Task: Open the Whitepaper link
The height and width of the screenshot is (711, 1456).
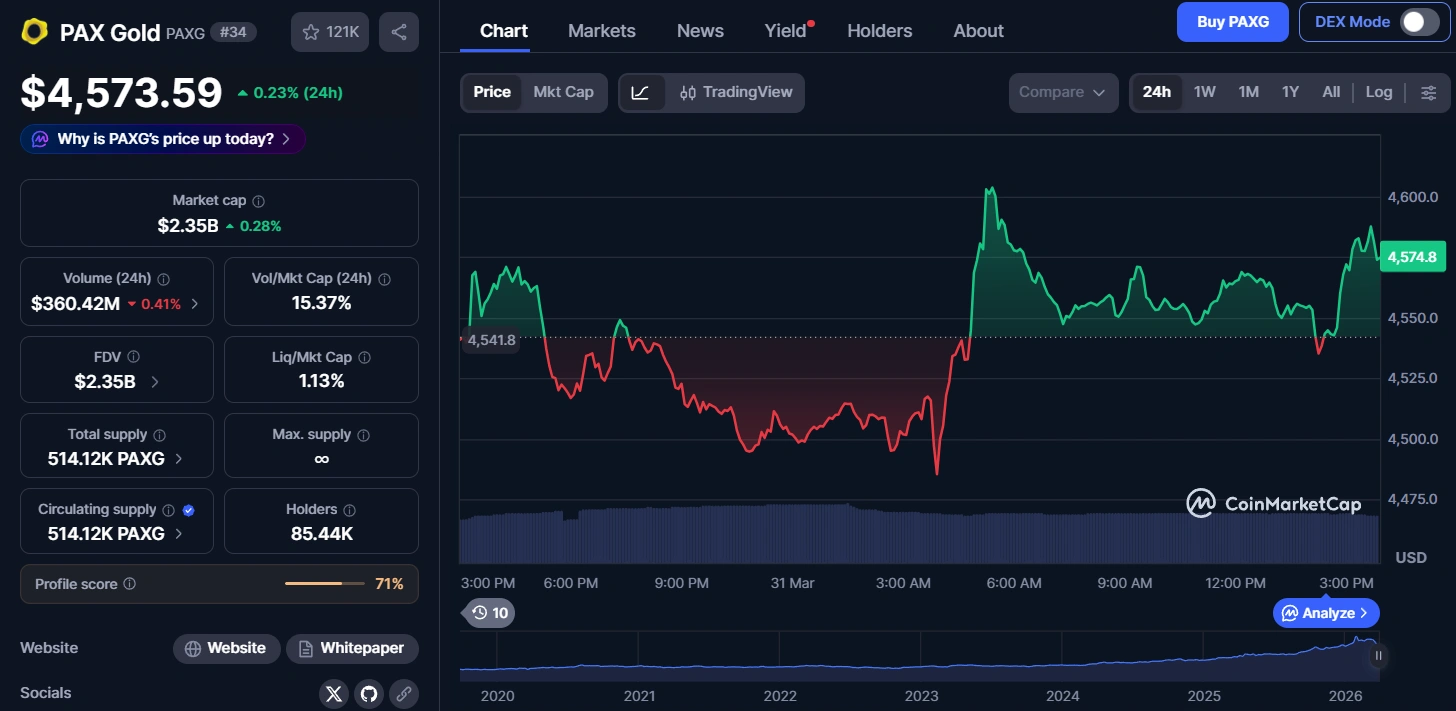Action: 352,648
